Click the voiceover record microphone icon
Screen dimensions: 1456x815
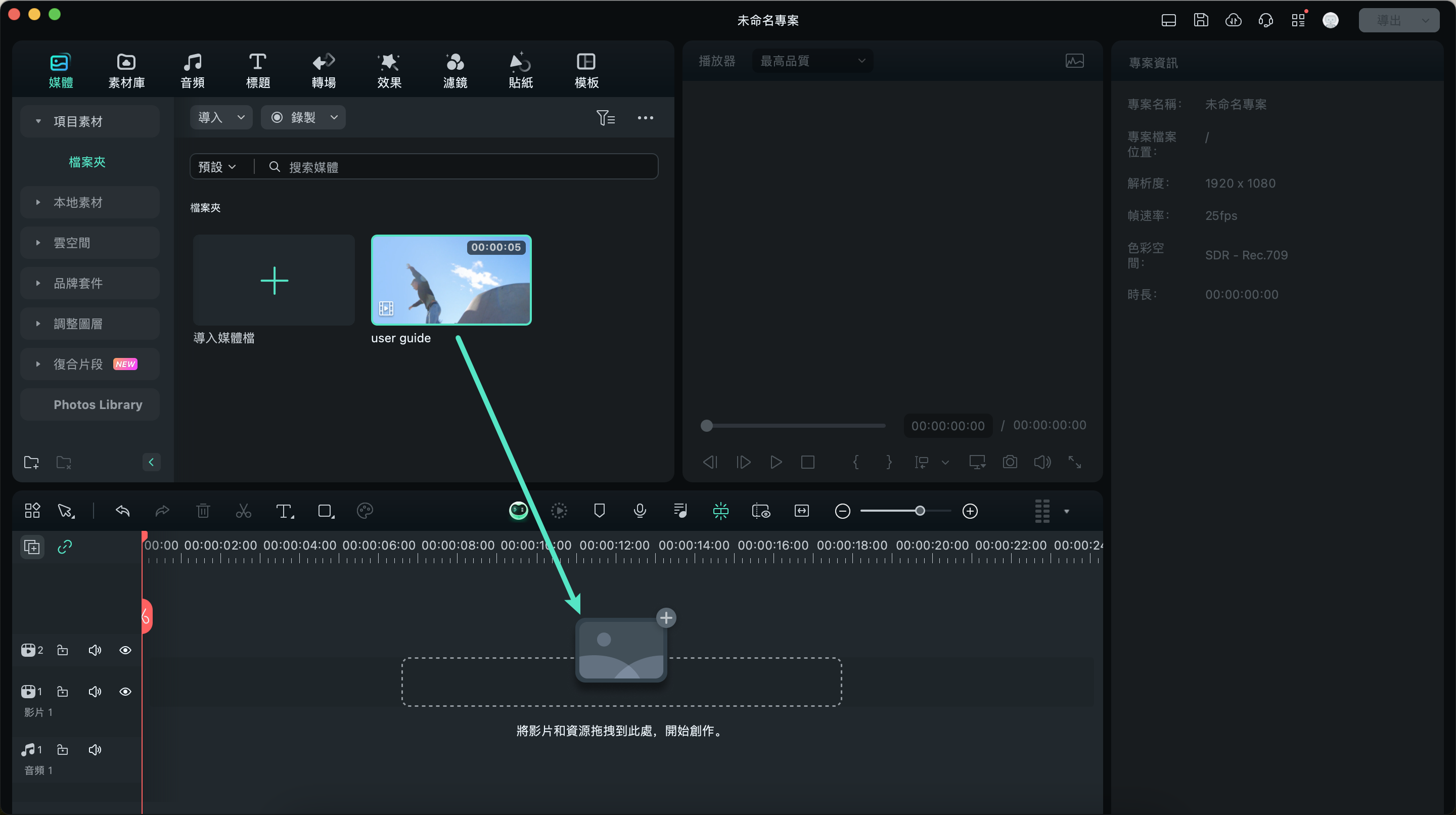640,511
